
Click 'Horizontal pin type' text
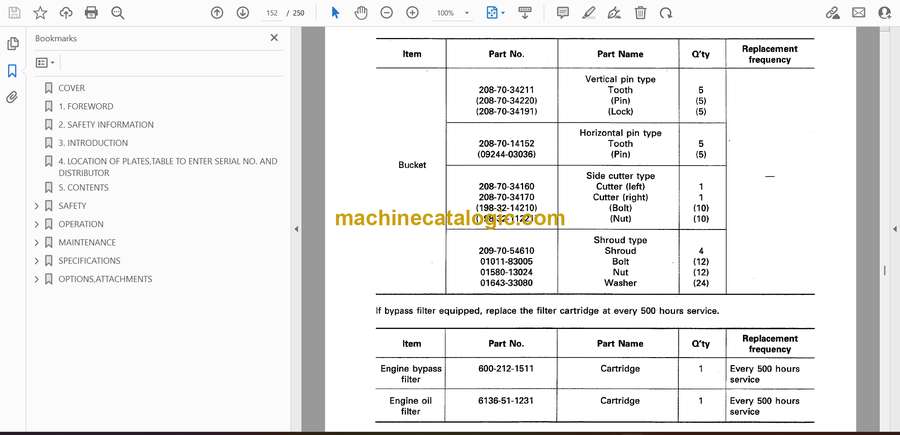(x=620, y=133)
